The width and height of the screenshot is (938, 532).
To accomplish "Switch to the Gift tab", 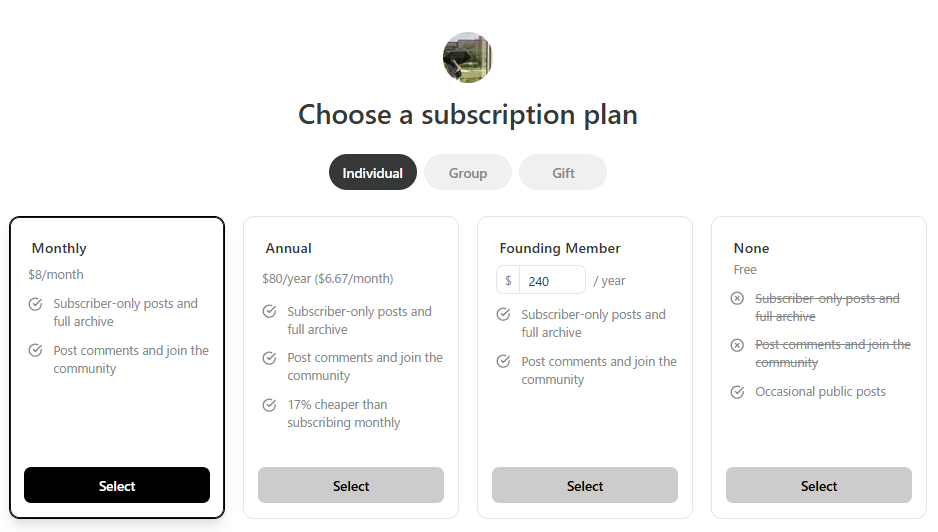I will coord(563,172).
